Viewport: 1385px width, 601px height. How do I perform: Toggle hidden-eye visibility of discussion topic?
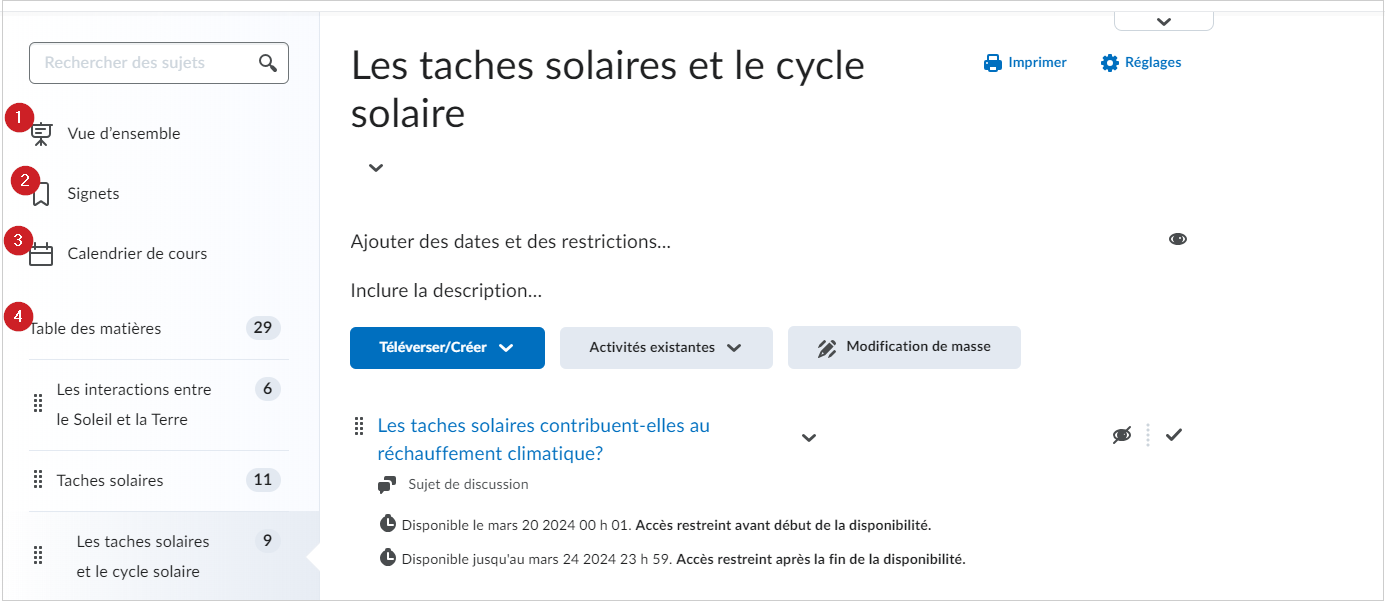point(1122,435)
